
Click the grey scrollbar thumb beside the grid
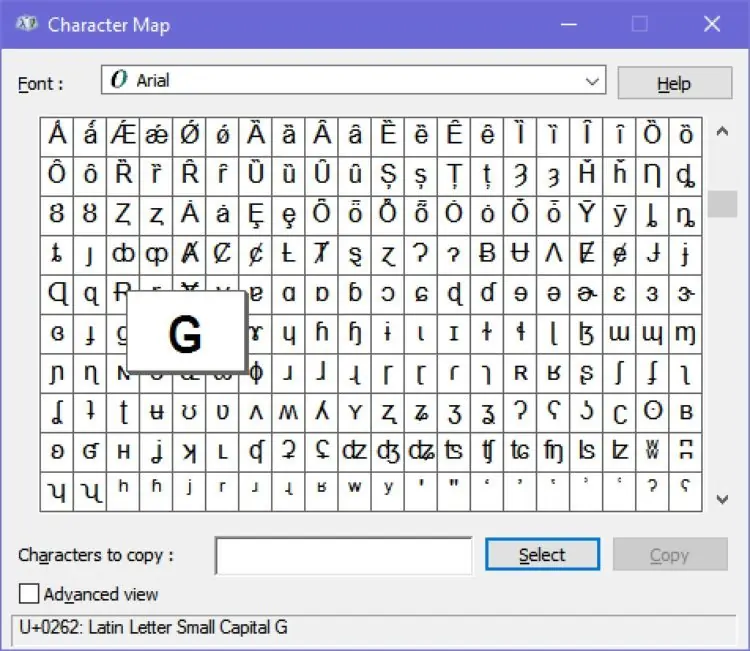pyautogui.click(x=722, y=204)
